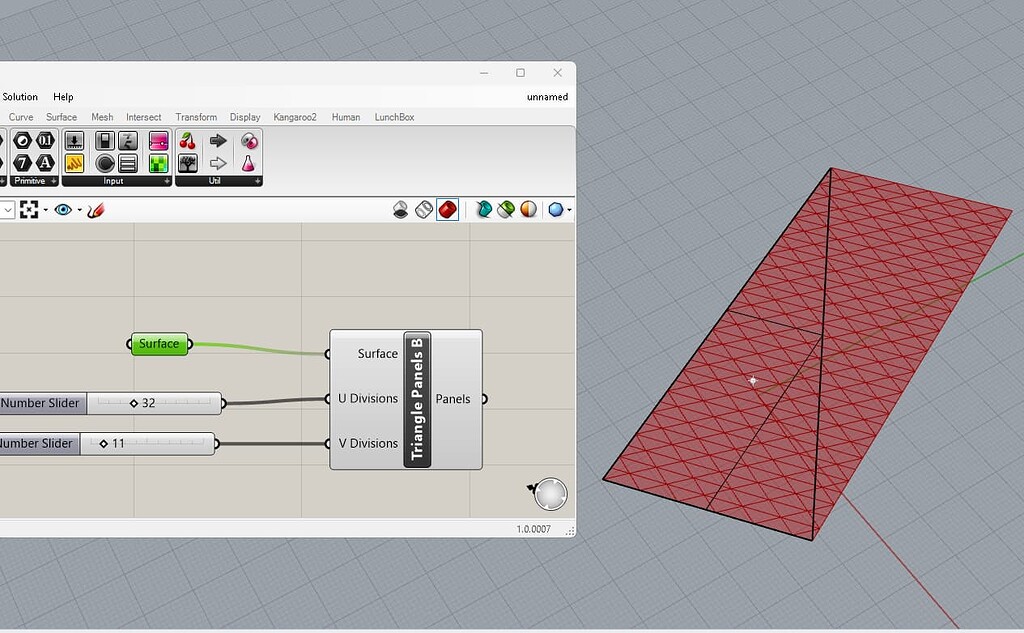
Task: Open the Colour Swatch input icon
Action: 157,143
